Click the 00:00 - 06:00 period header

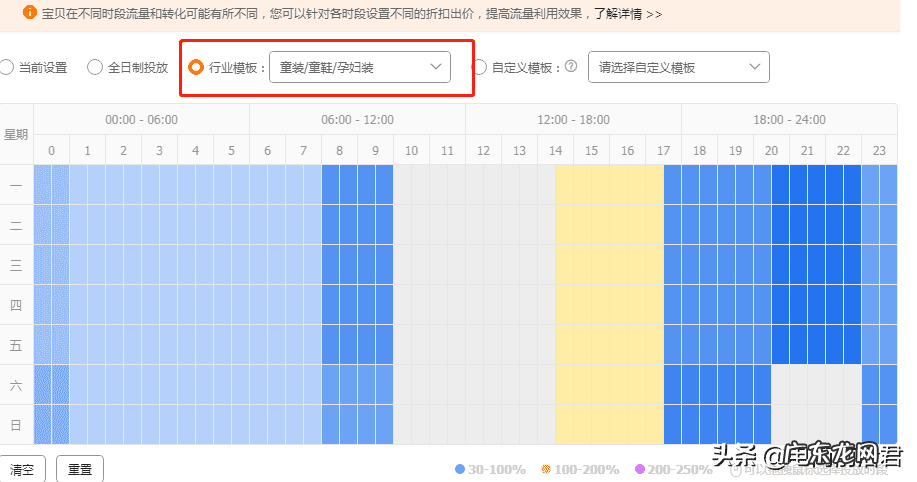(x=142, y=120)
